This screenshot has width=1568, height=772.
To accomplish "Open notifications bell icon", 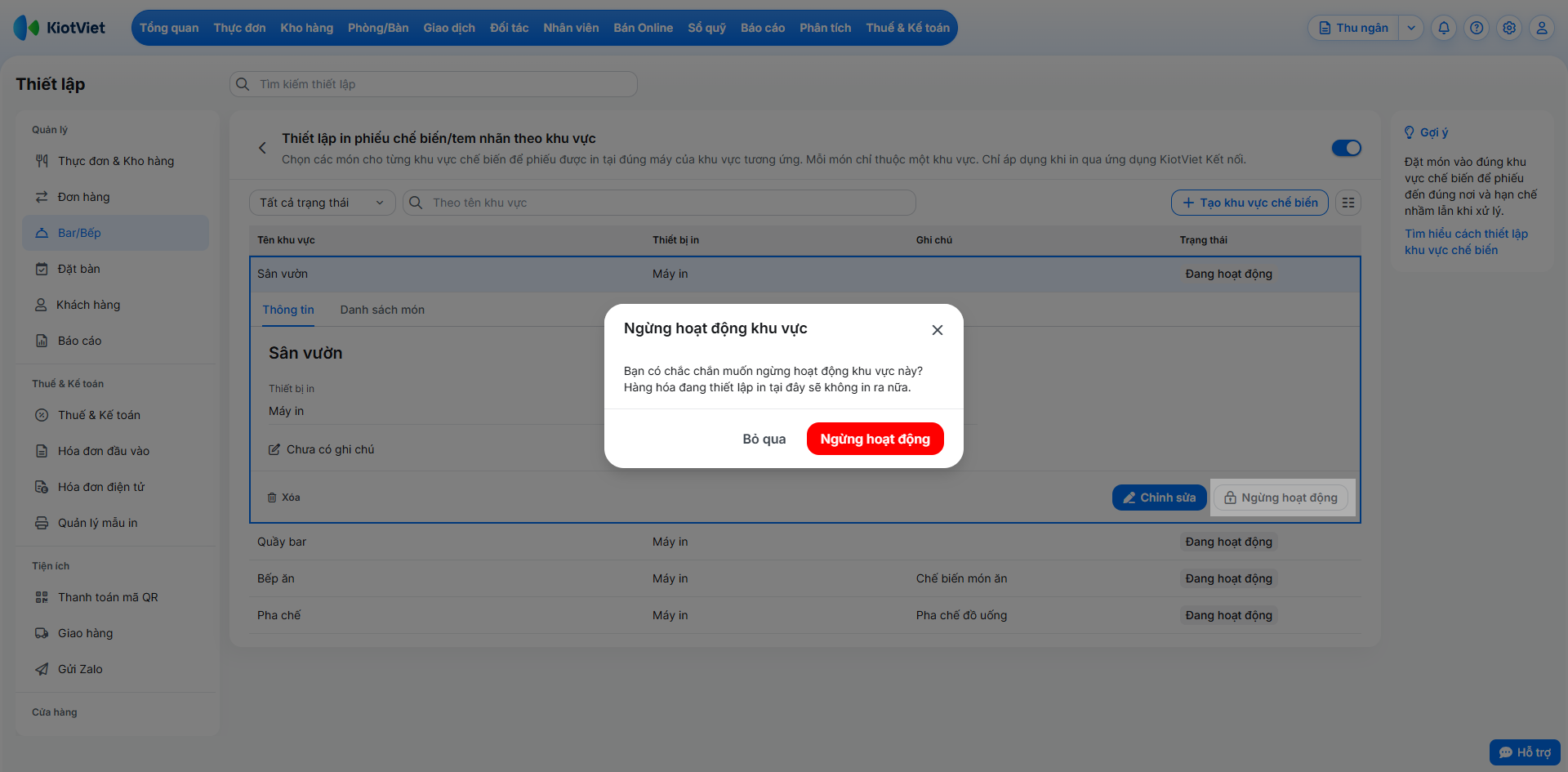I will tap(1444, 28).
